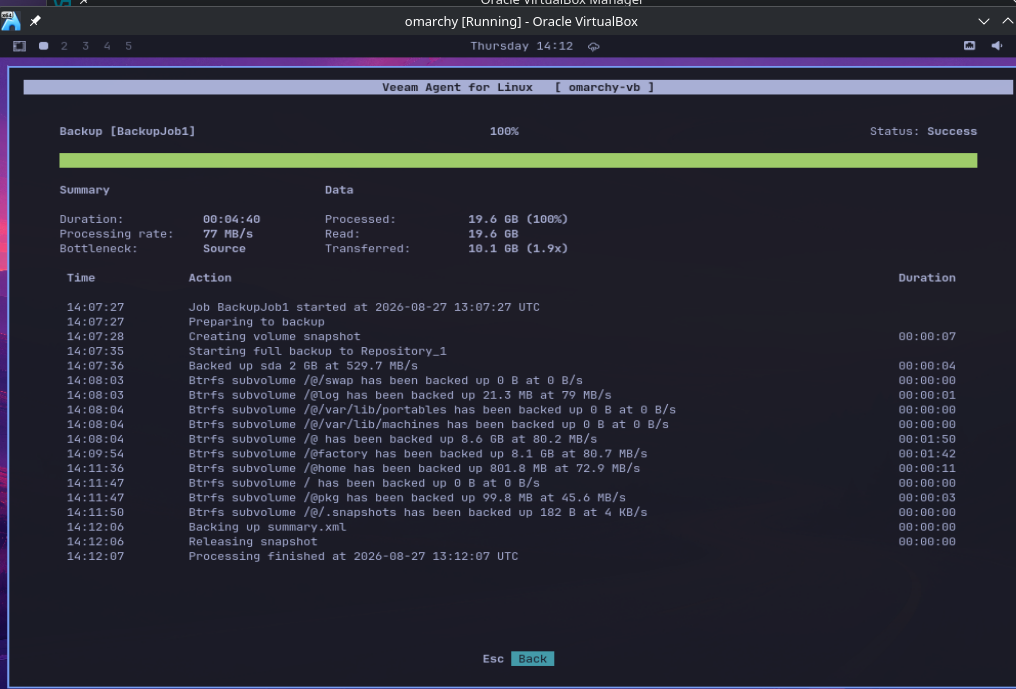The height and width of the screenshot is (689, 1016).
Task: Select the Backing up summary.xml row
Action: coord(511,527)
